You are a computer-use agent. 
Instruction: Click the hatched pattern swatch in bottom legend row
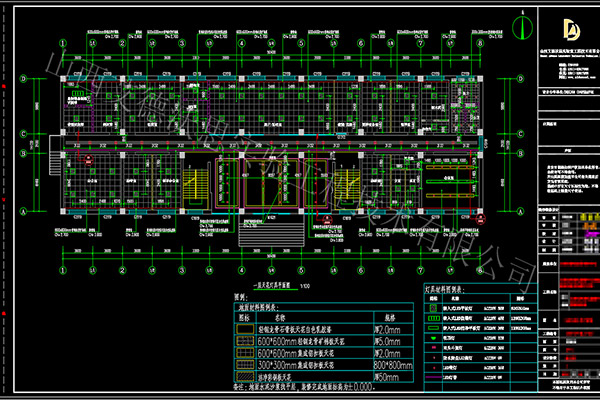[x=243, y=376]
